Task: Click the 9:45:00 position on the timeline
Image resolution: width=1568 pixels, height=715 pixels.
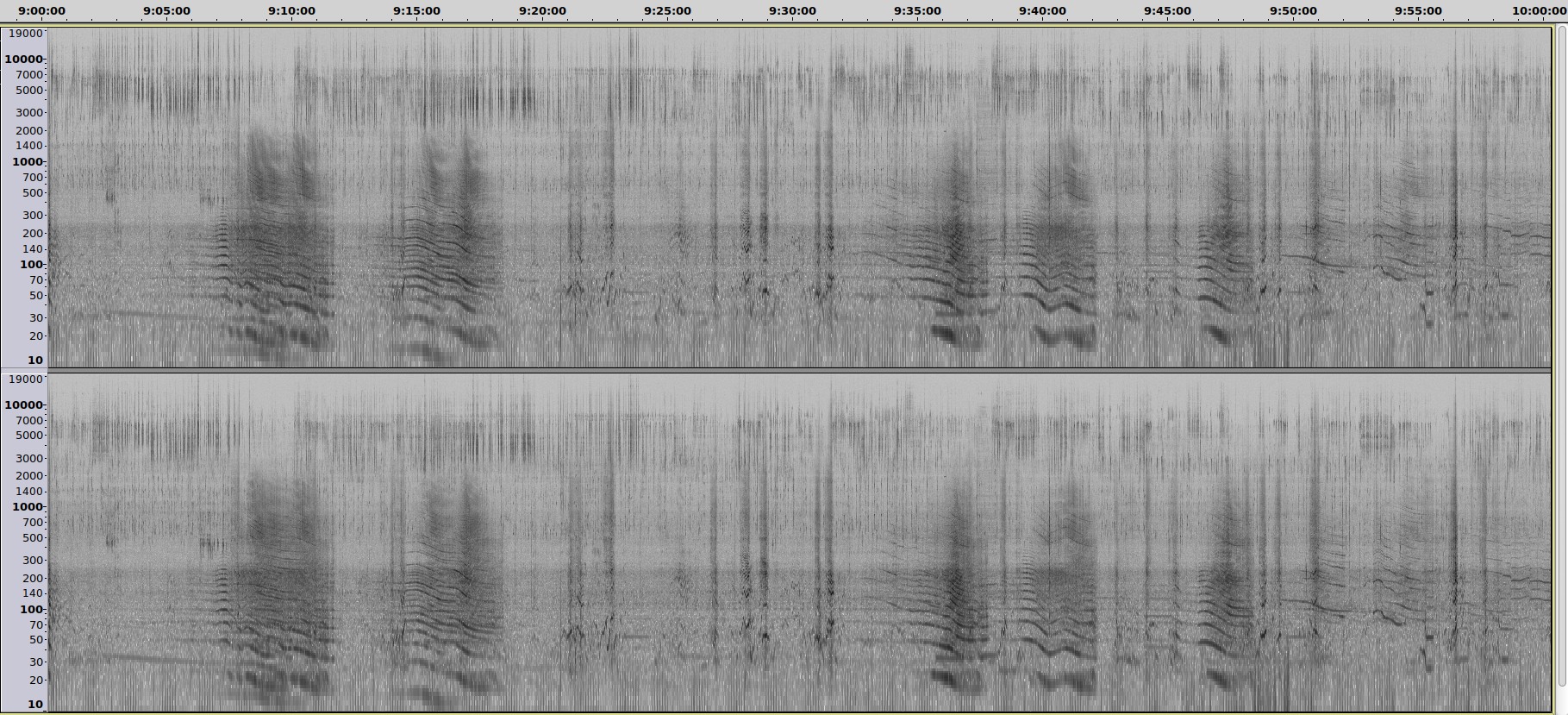Action: [x=1168, y=10]
